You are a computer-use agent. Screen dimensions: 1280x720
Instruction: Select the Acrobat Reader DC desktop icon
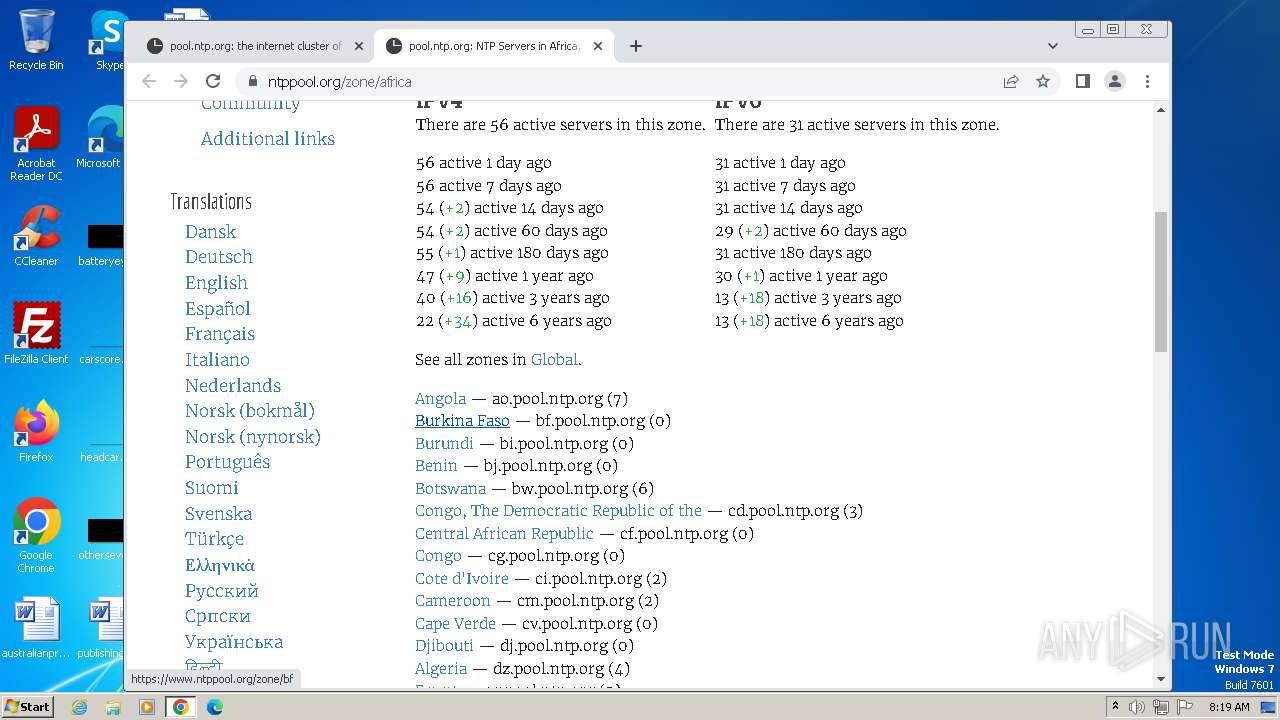pyautogui.click(x=36, y=145)
